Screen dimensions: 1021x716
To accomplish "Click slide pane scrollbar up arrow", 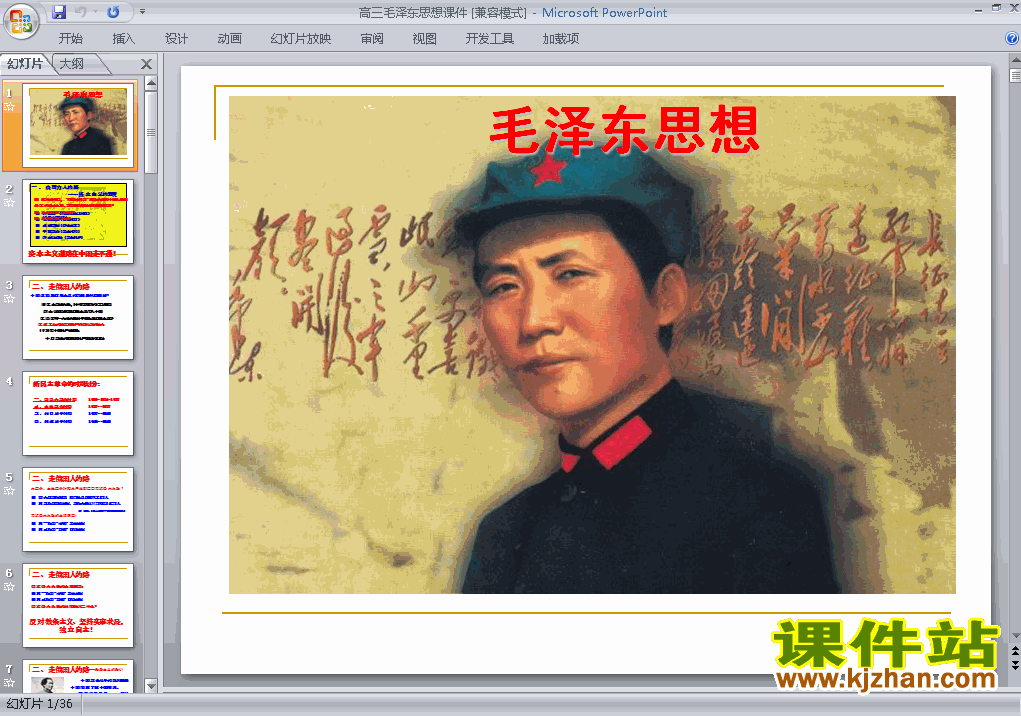I will [x=151, y=83].
